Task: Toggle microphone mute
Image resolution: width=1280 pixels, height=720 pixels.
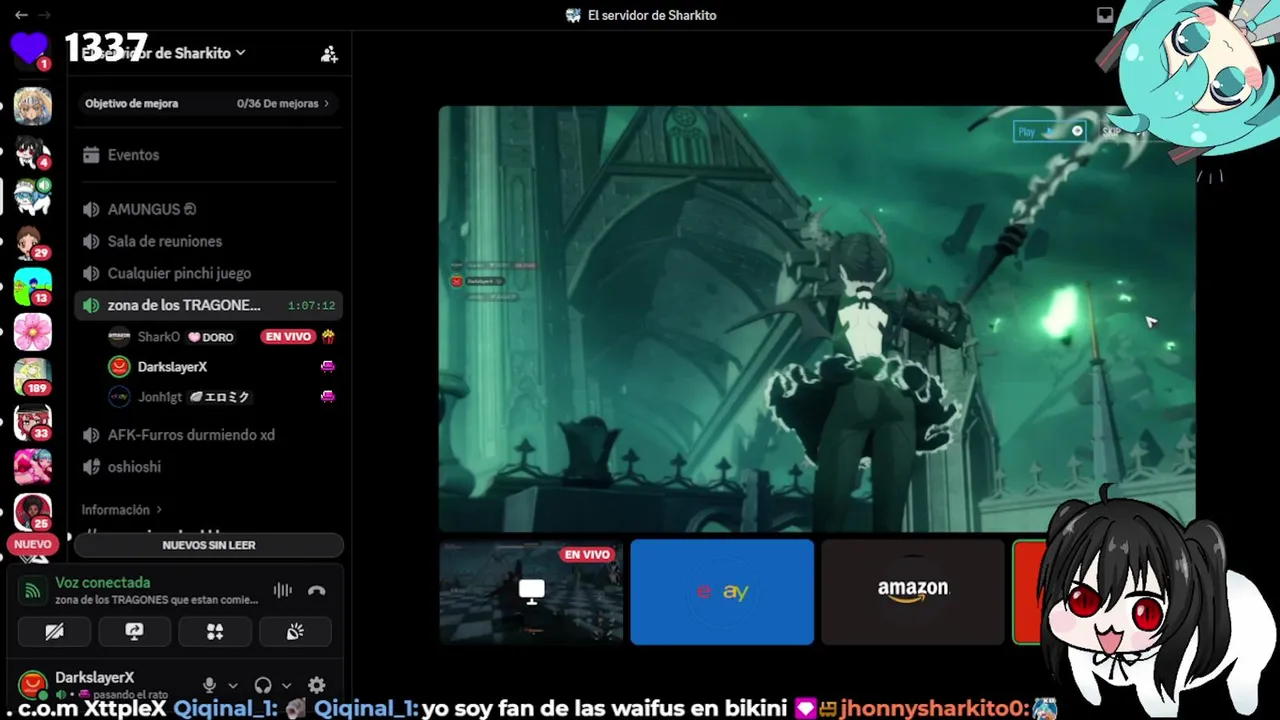Action: click(x=209, y=685)
